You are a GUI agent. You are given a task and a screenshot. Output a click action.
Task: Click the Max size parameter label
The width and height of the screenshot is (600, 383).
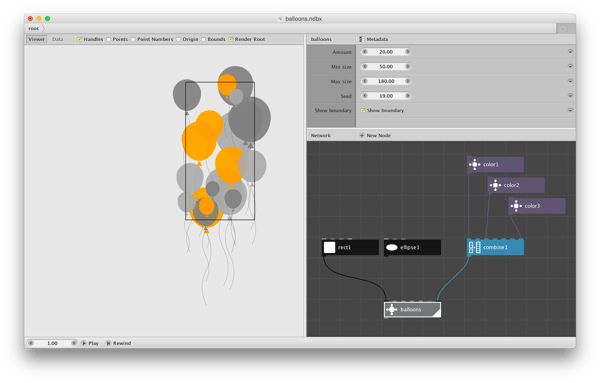(341, 81)
